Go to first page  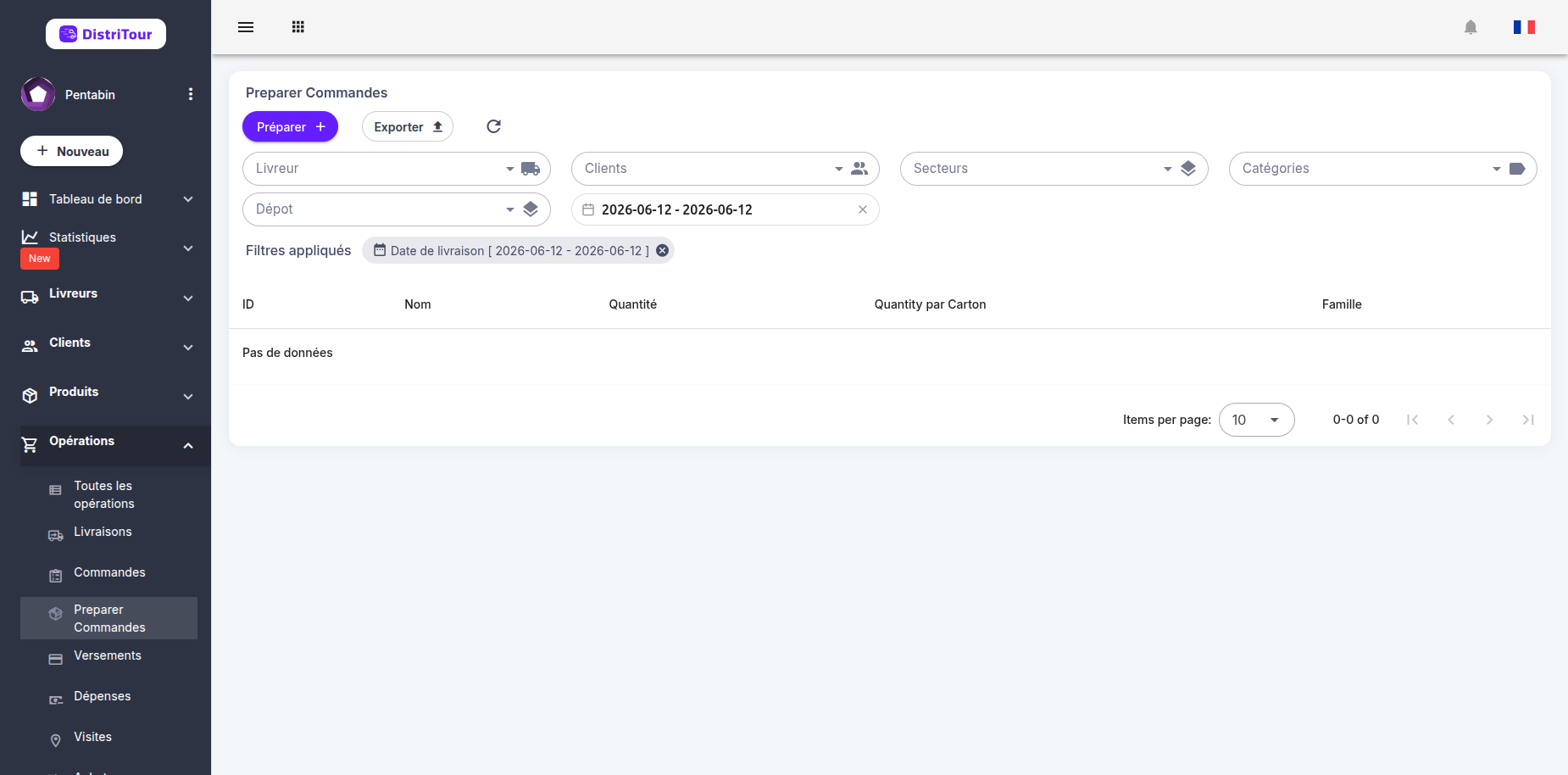pos(1412,420)
